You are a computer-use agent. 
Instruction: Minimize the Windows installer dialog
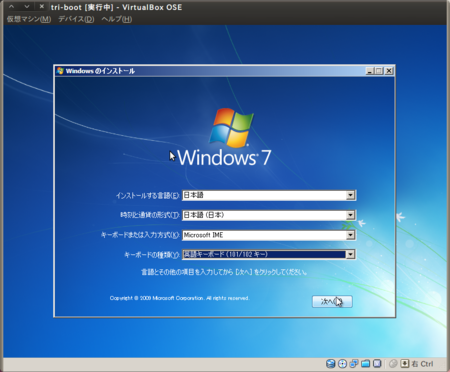[x=370, y=71]
